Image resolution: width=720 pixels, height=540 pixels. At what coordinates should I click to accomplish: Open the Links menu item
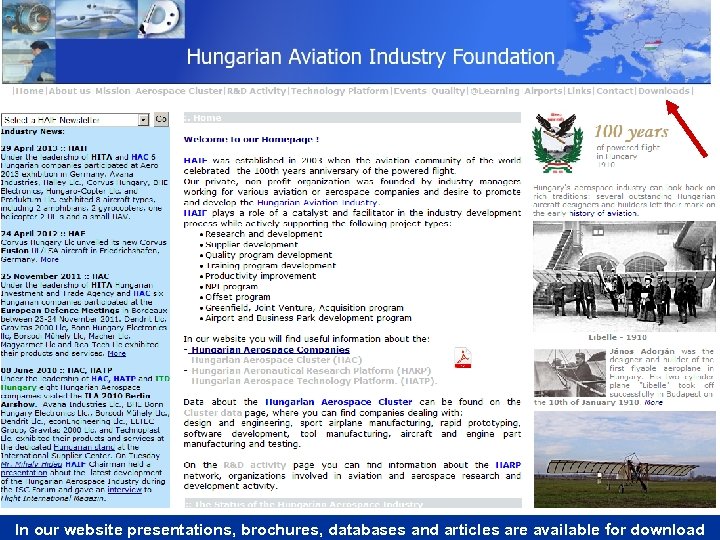pyautogui.click(x=579, y=91)
